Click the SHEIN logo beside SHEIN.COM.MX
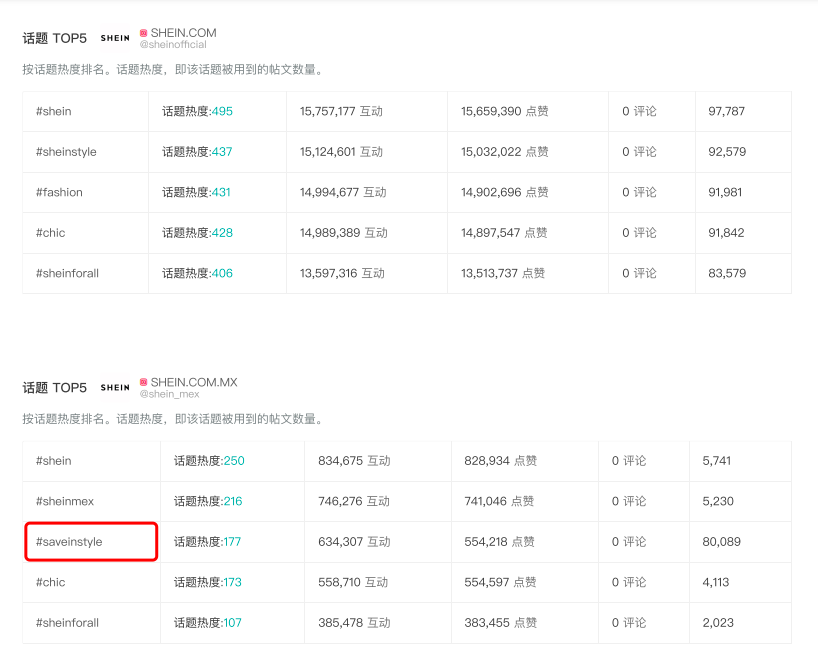This screenshot has width=818, height=662. coord(115,388)
